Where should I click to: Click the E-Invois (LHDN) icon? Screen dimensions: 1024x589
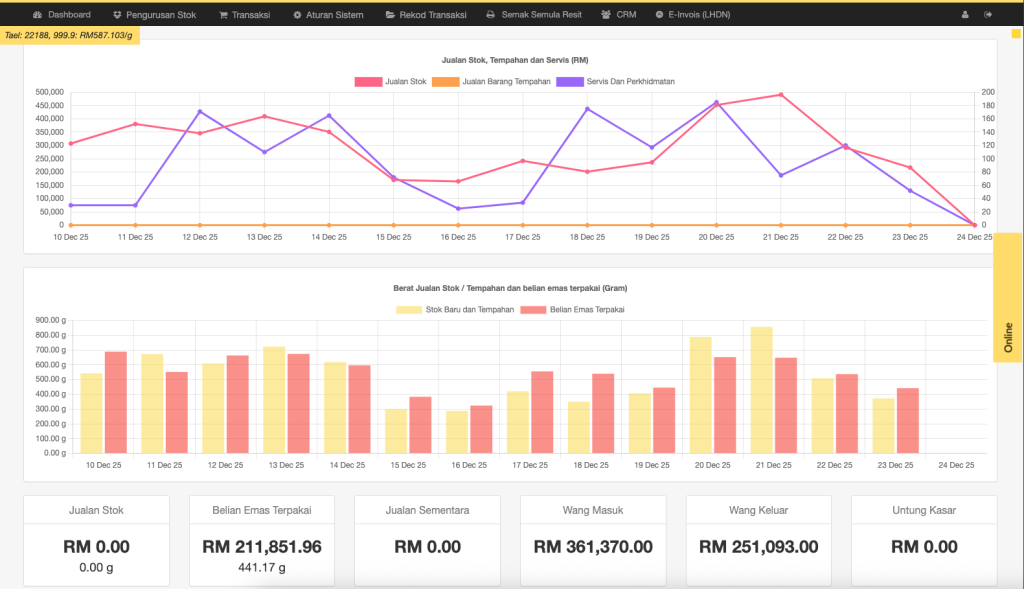click(659, 15)
